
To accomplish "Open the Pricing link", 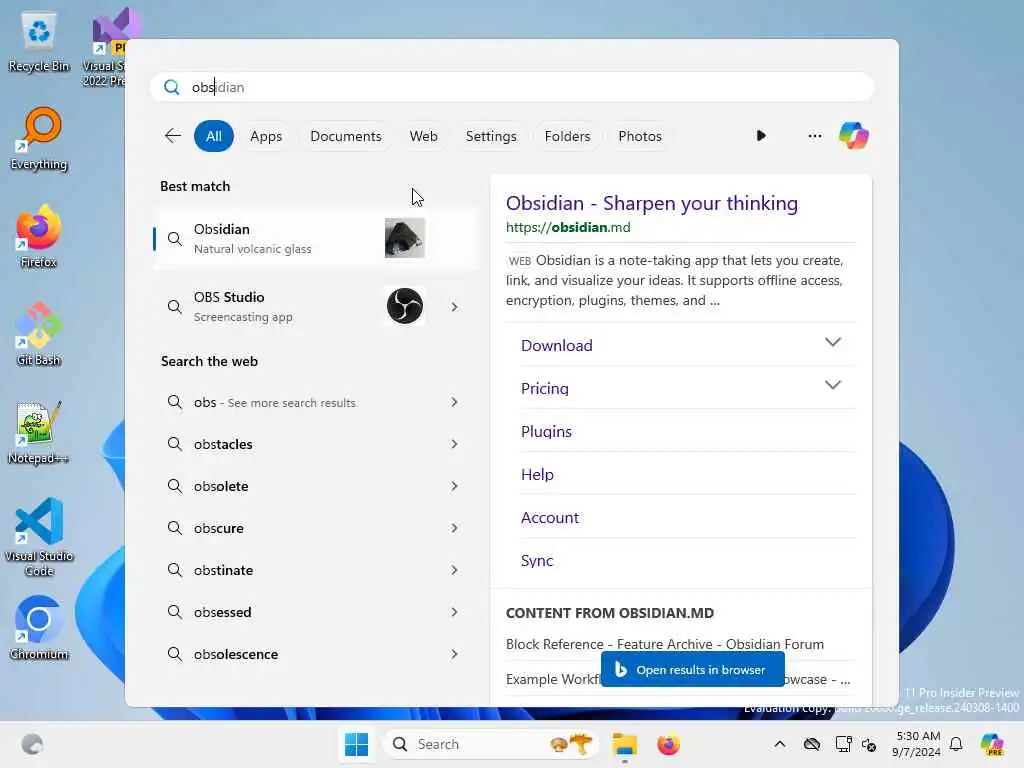I will 545,389.
